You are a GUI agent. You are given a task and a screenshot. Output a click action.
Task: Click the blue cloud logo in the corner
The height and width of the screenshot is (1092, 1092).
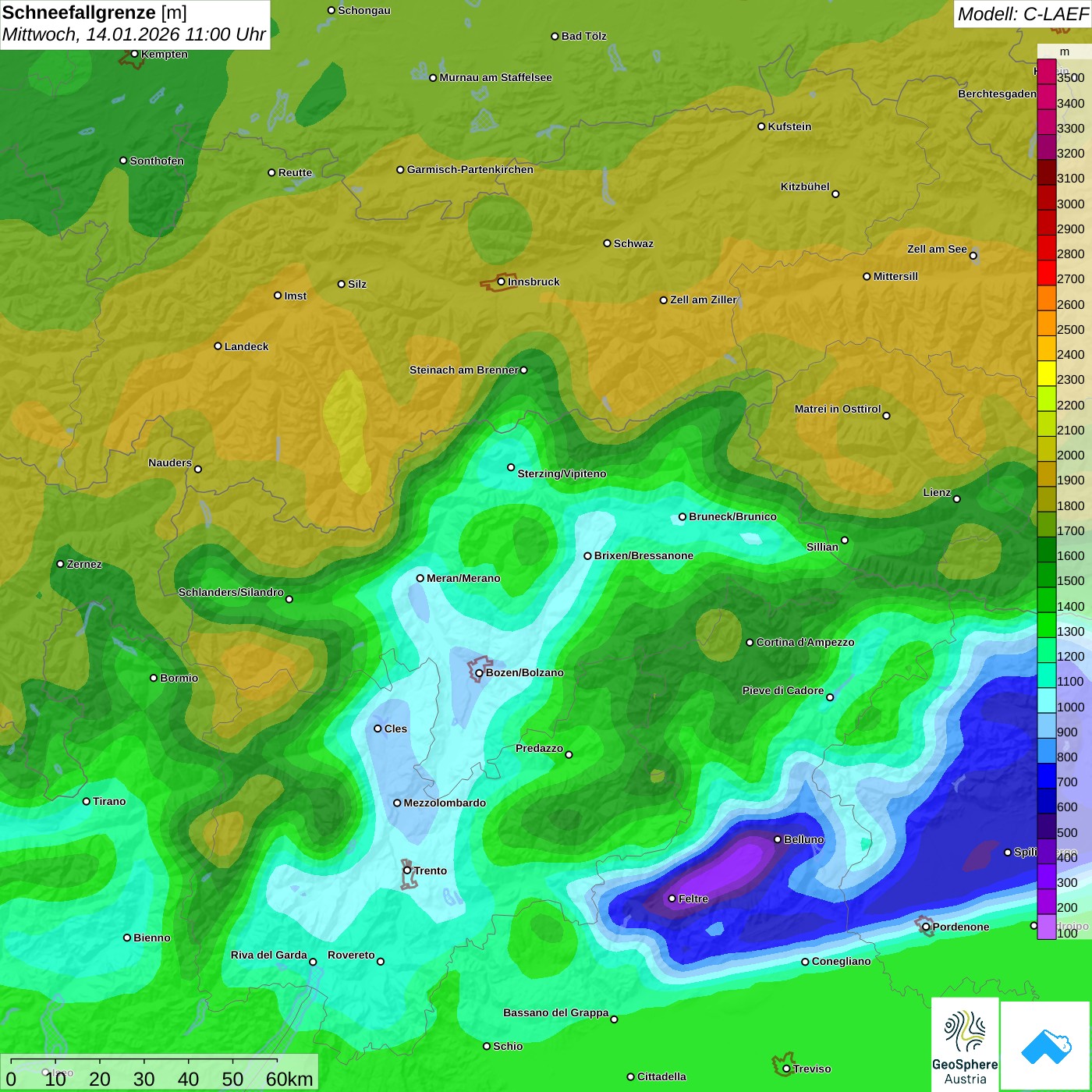pyautogui.click(x=1046, y=1046)
